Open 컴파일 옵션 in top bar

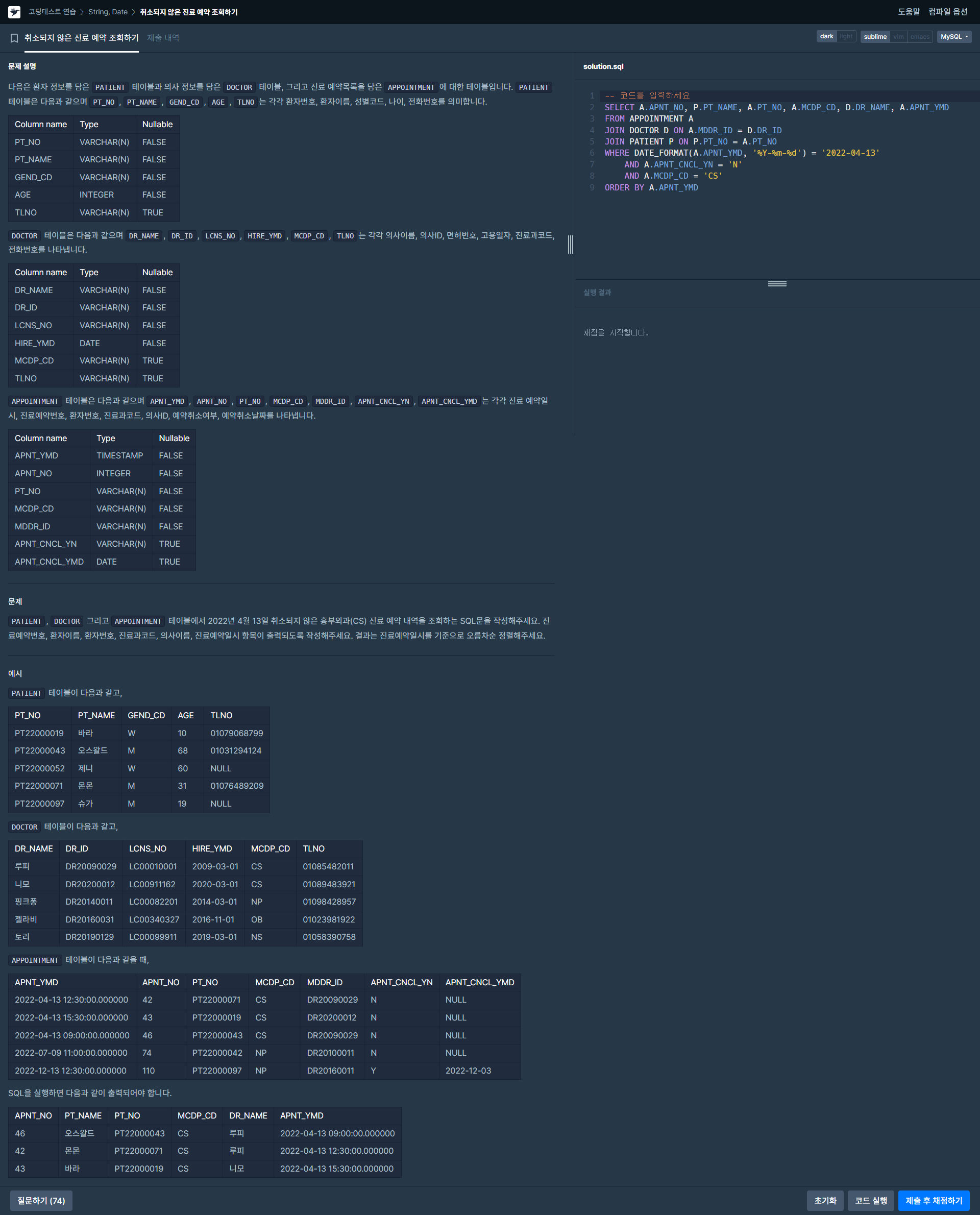coord(947,12)
